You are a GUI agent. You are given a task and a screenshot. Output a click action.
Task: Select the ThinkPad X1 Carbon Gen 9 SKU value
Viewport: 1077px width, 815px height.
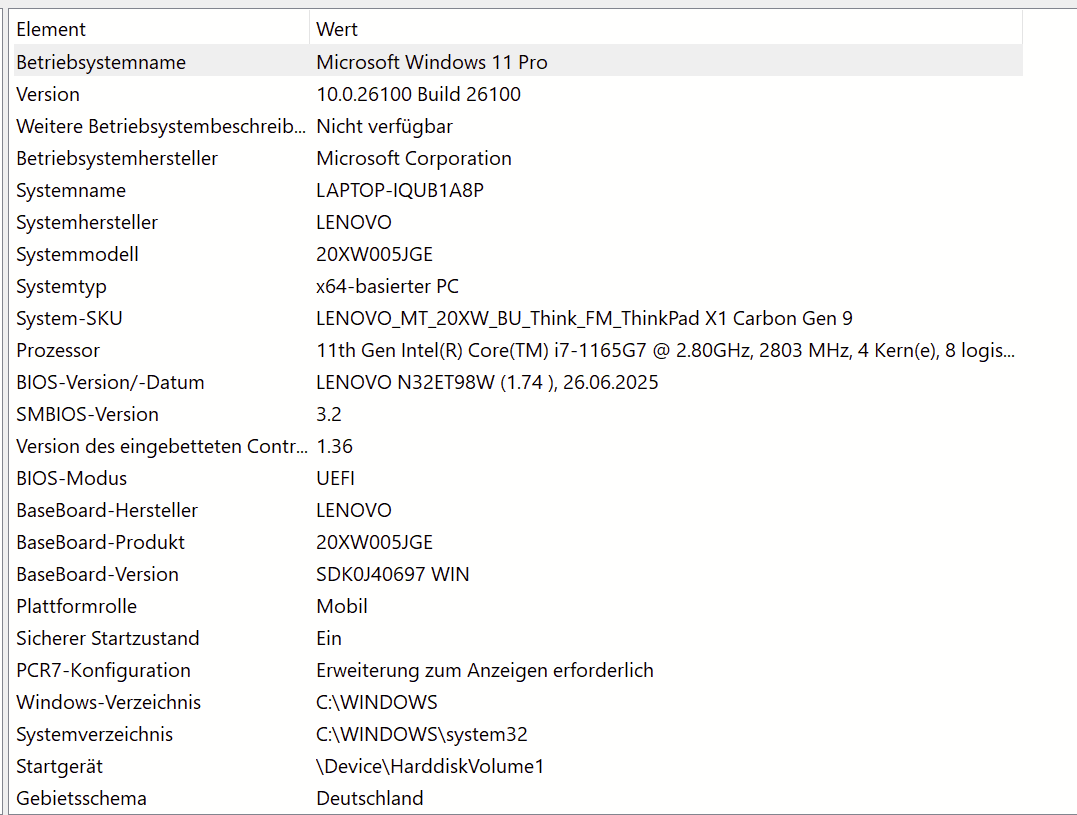585,319
